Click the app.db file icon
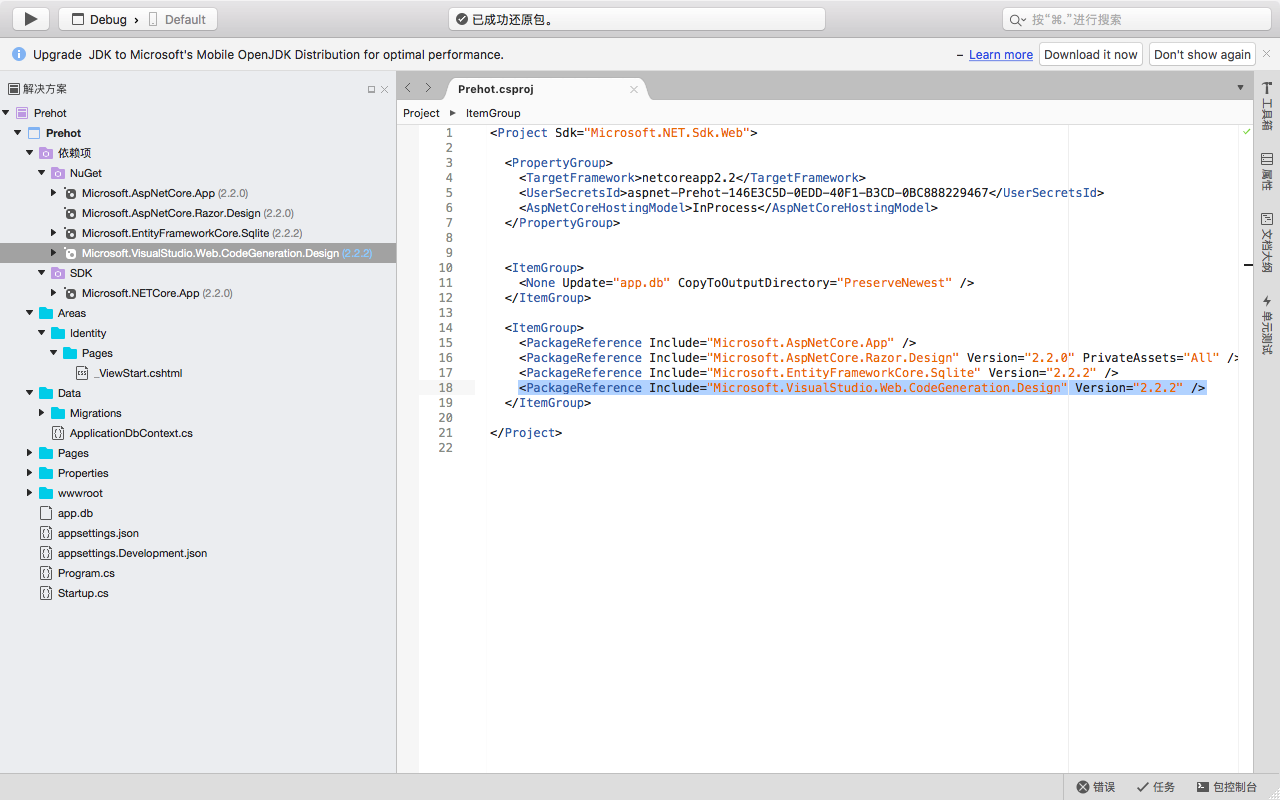1280x800 pixels. (46, 513)
